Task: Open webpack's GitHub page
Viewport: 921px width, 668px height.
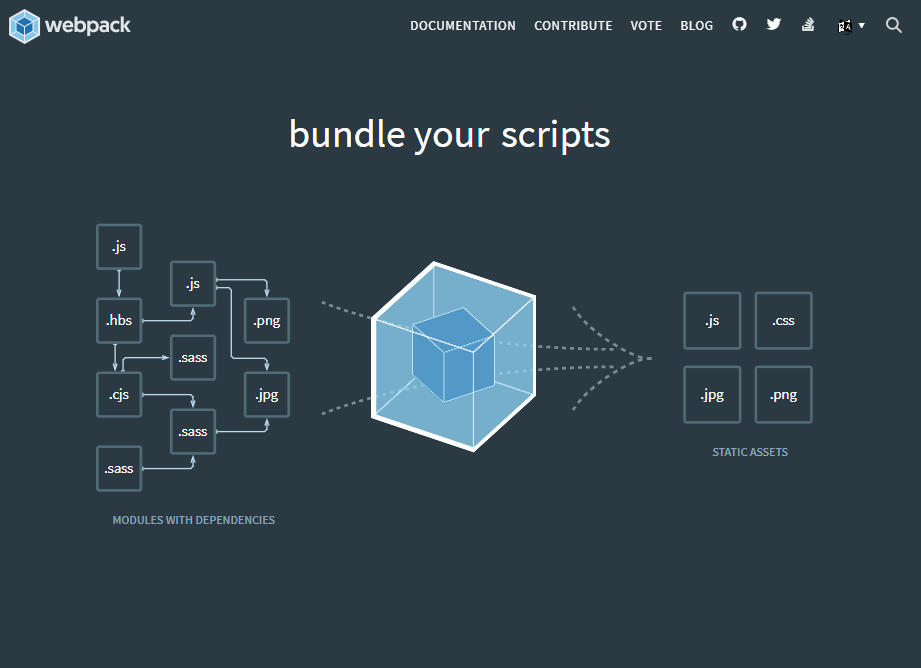Action: 739,24
